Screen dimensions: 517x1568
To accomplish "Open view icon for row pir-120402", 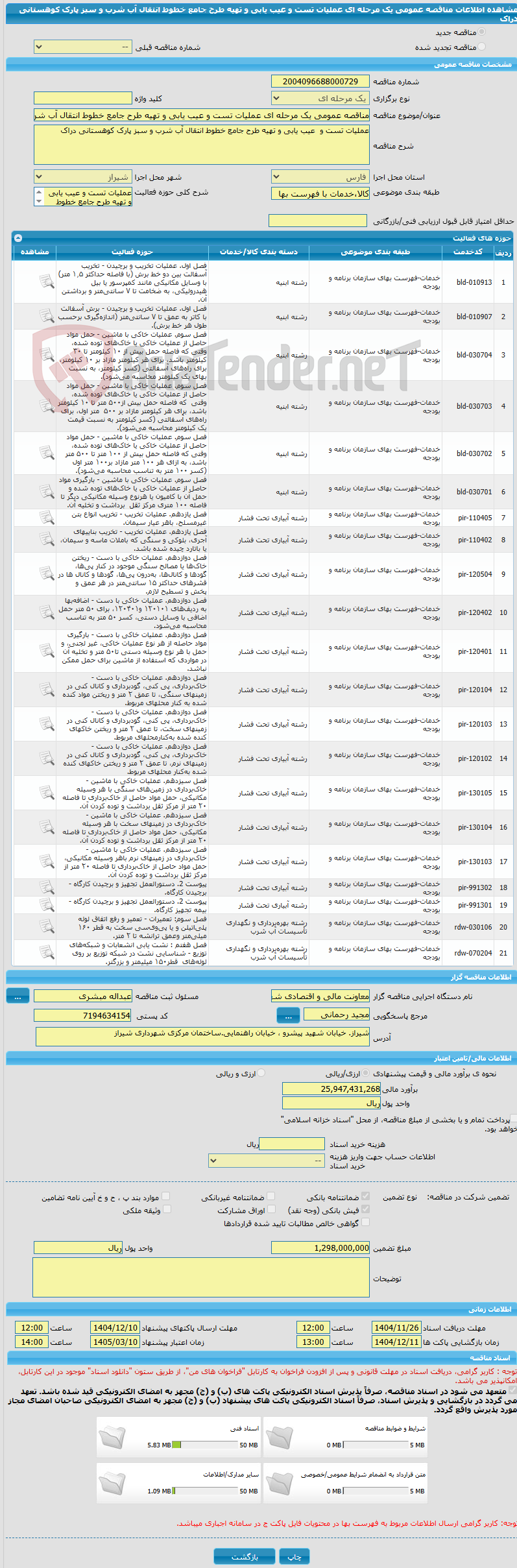I will [46, 612].
